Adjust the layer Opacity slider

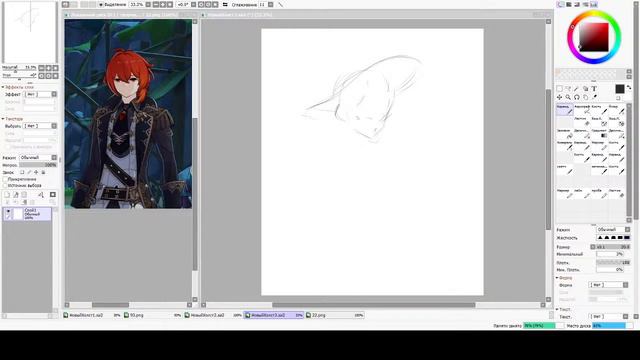pos(38,165)
